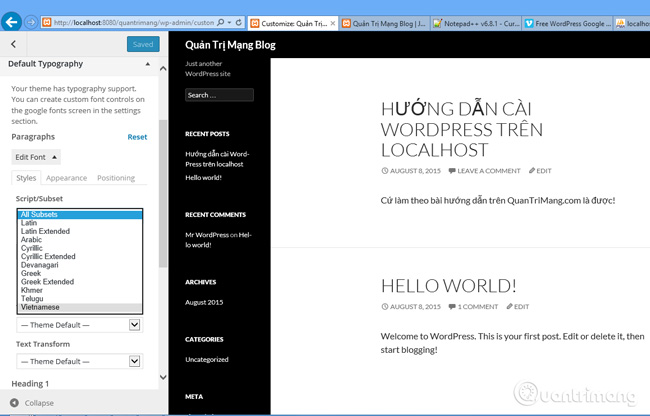
Task: Select Vietnamese in the Script/Subset list
Action: [40, 307]
